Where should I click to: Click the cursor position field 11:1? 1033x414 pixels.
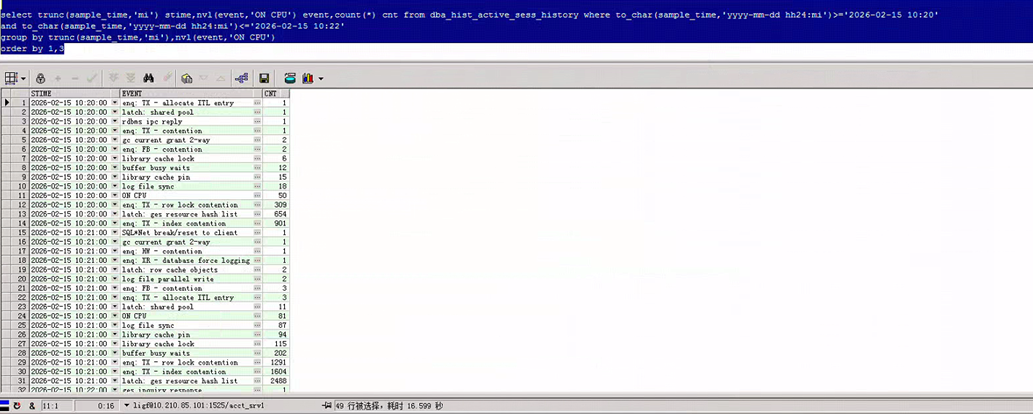coord(57,405)
